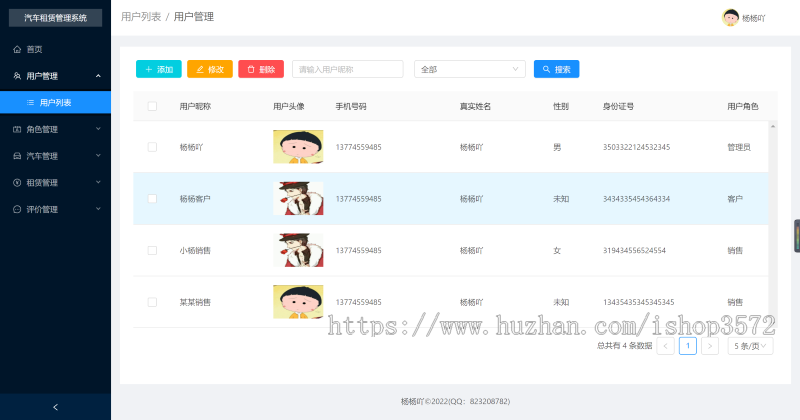Click the 角色管理 icon in sidebar

pos(17,129)
